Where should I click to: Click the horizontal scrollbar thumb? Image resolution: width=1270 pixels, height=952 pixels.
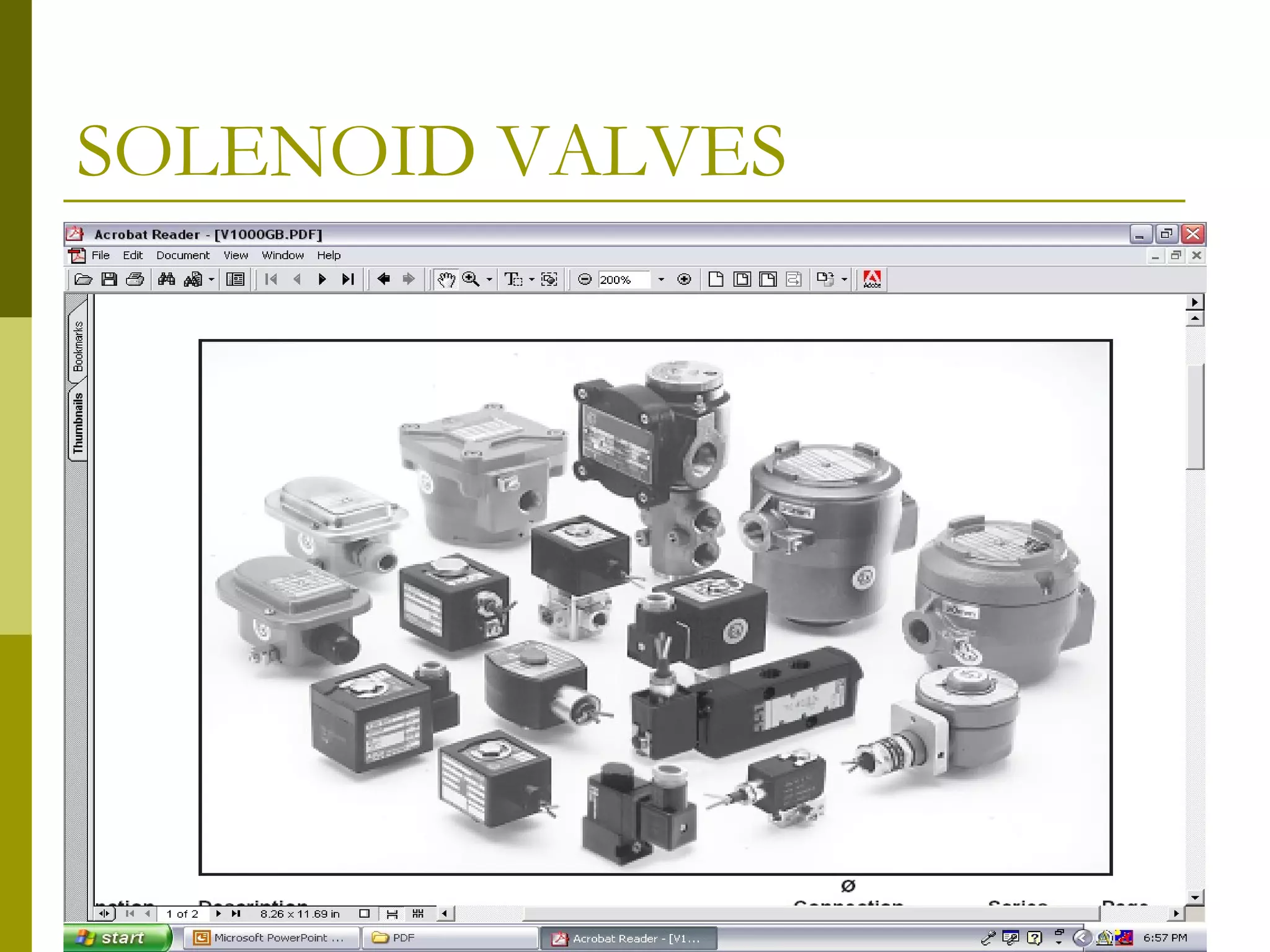[x=811, y=914]
